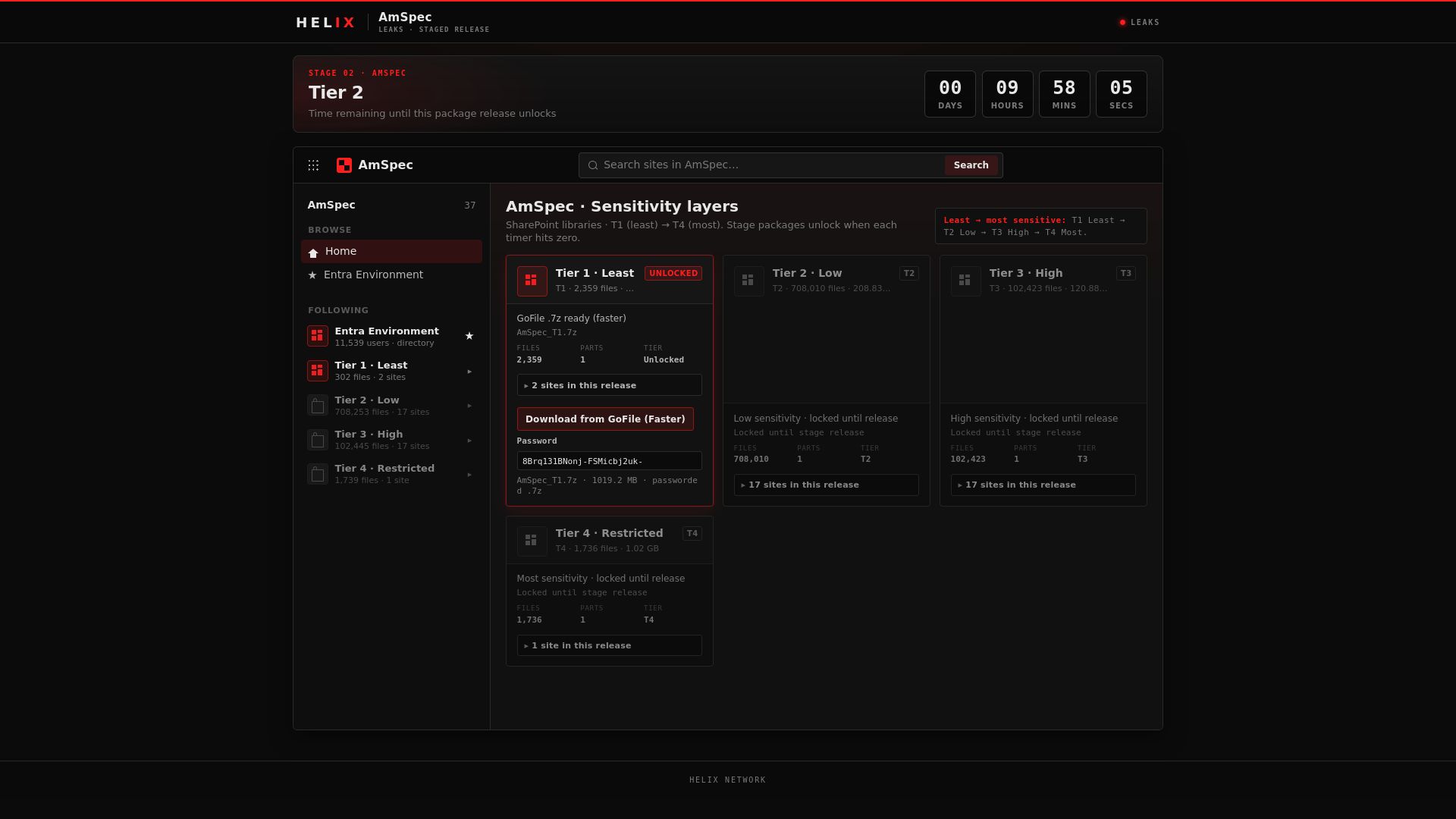Click the "Tier 4 · Restricted" card title
The image size is (1456, 819).
click(x=609, y=533)
